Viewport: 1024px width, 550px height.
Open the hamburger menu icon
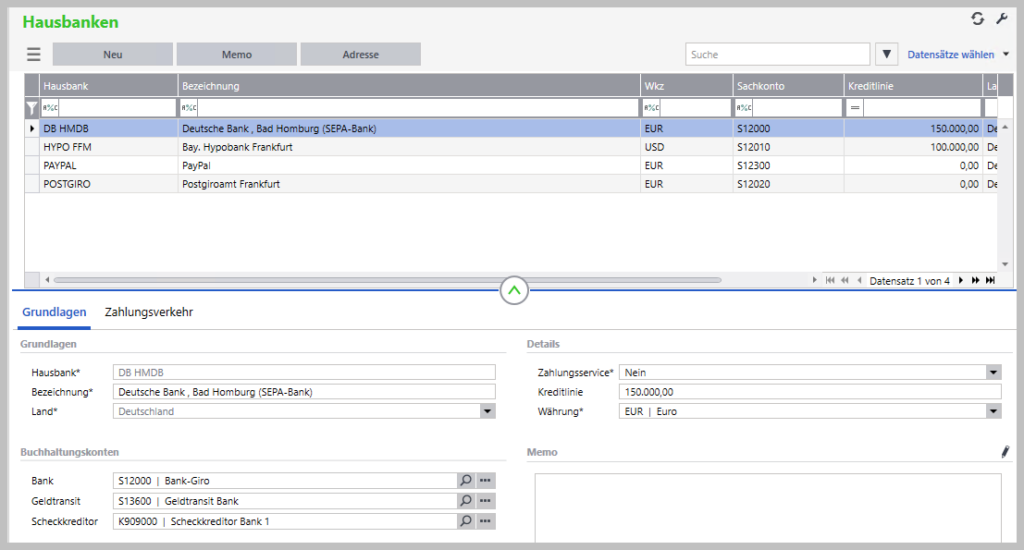tap(34, 55)
